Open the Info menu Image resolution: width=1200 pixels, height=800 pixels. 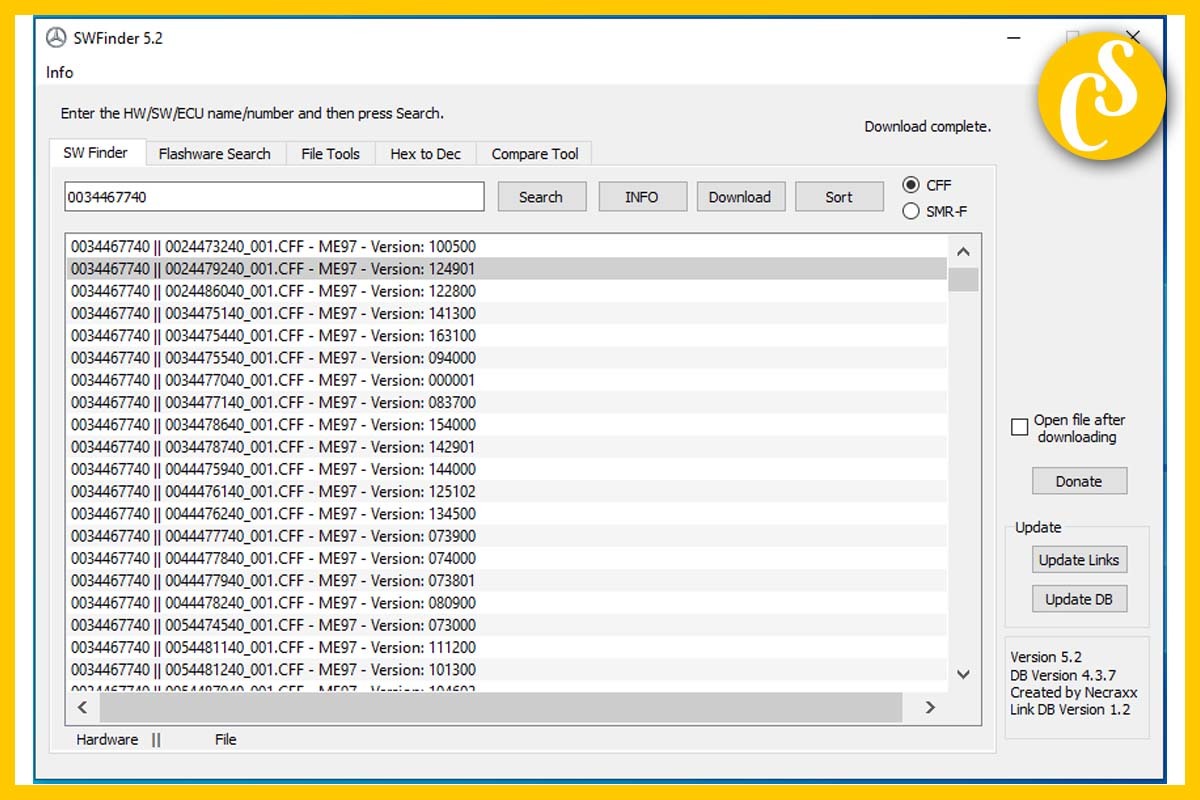pos(59,72)
